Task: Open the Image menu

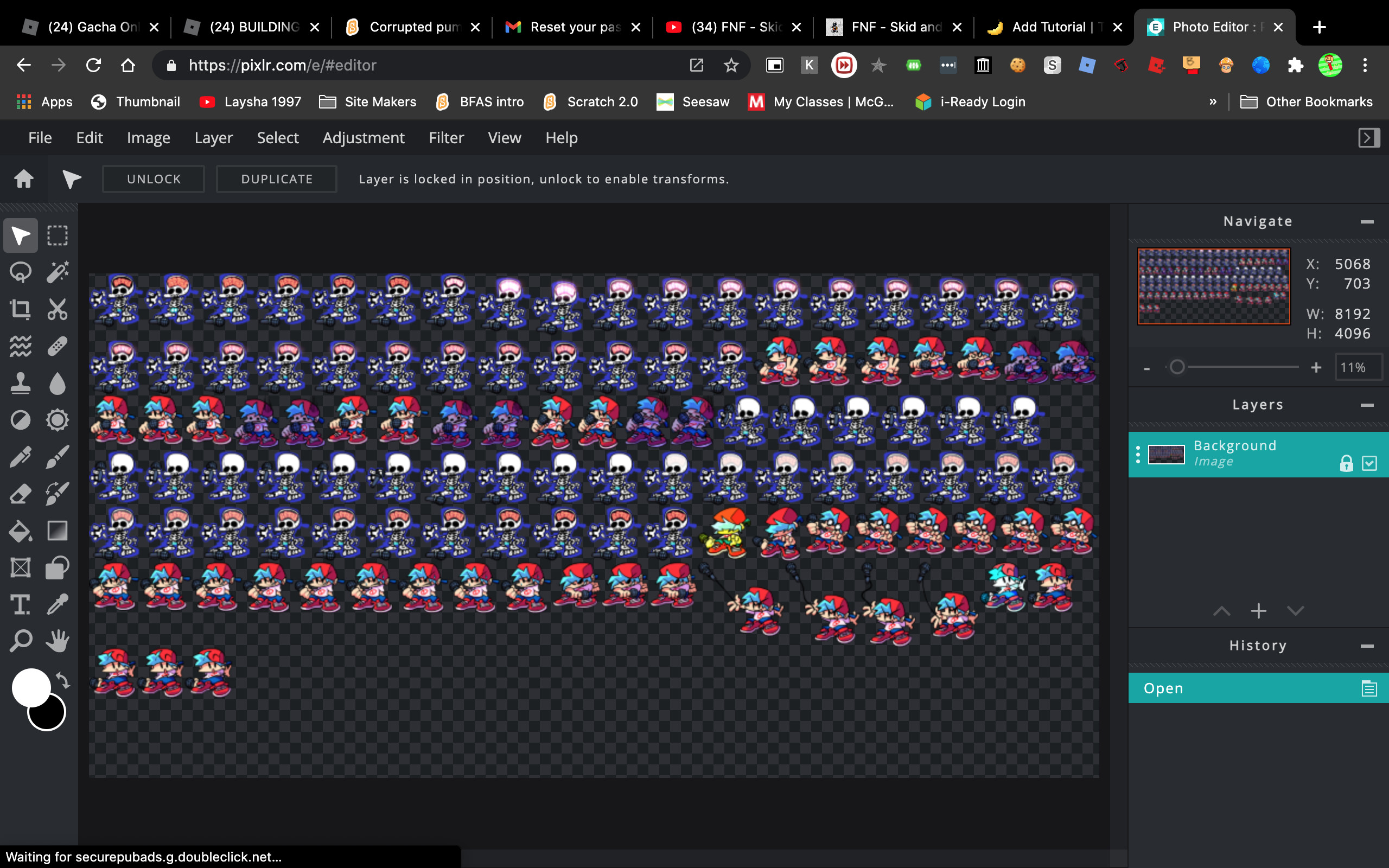Action: click(x=149, y=138)
